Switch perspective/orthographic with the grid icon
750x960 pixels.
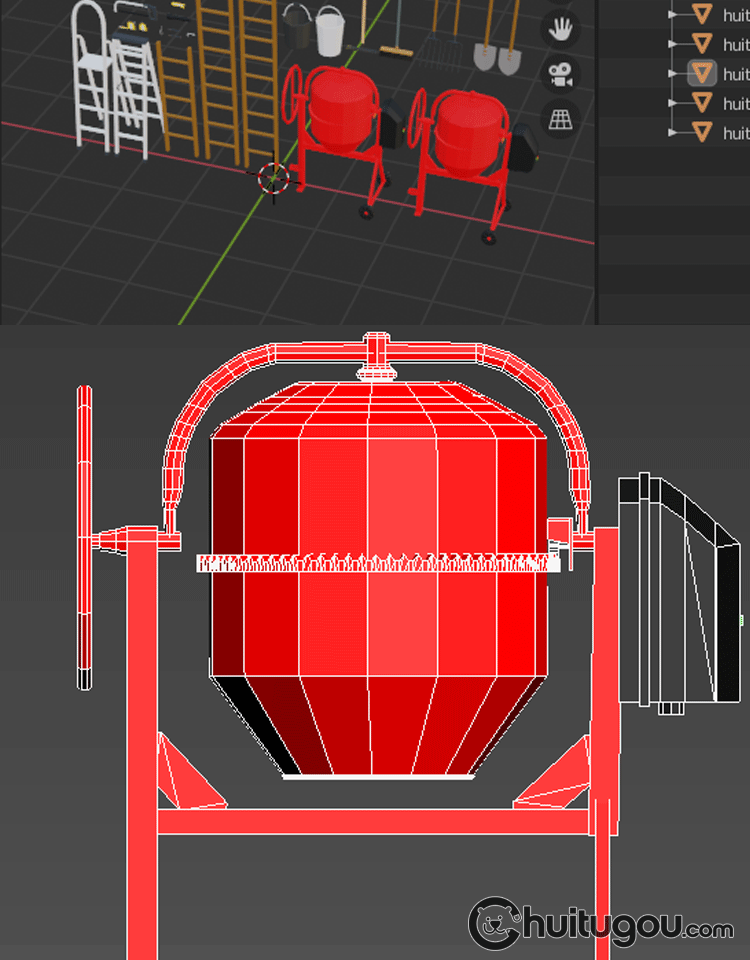(560, 120)
